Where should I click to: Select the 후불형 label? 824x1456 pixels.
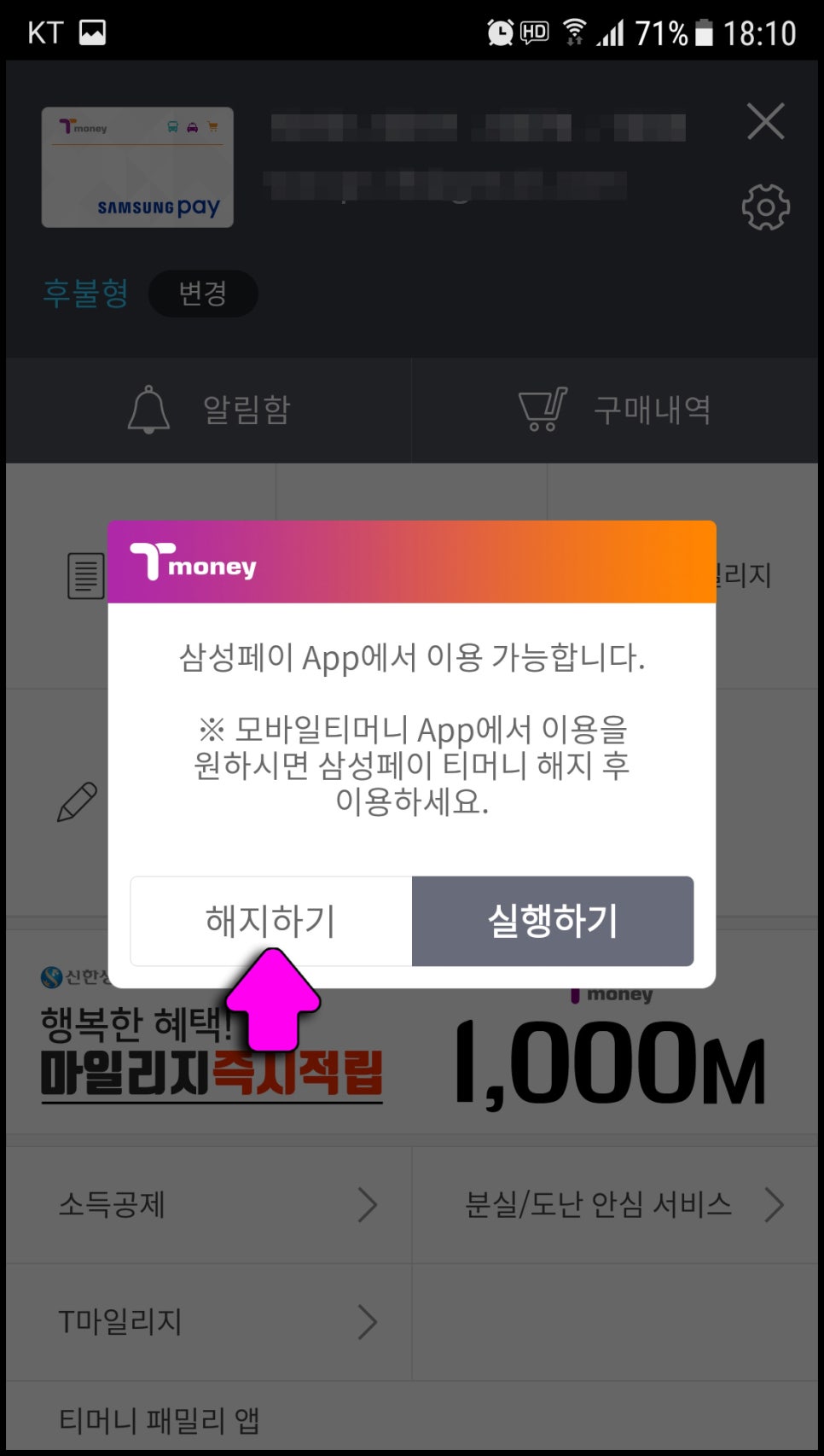pyautogui.click(x=85, y=294)
